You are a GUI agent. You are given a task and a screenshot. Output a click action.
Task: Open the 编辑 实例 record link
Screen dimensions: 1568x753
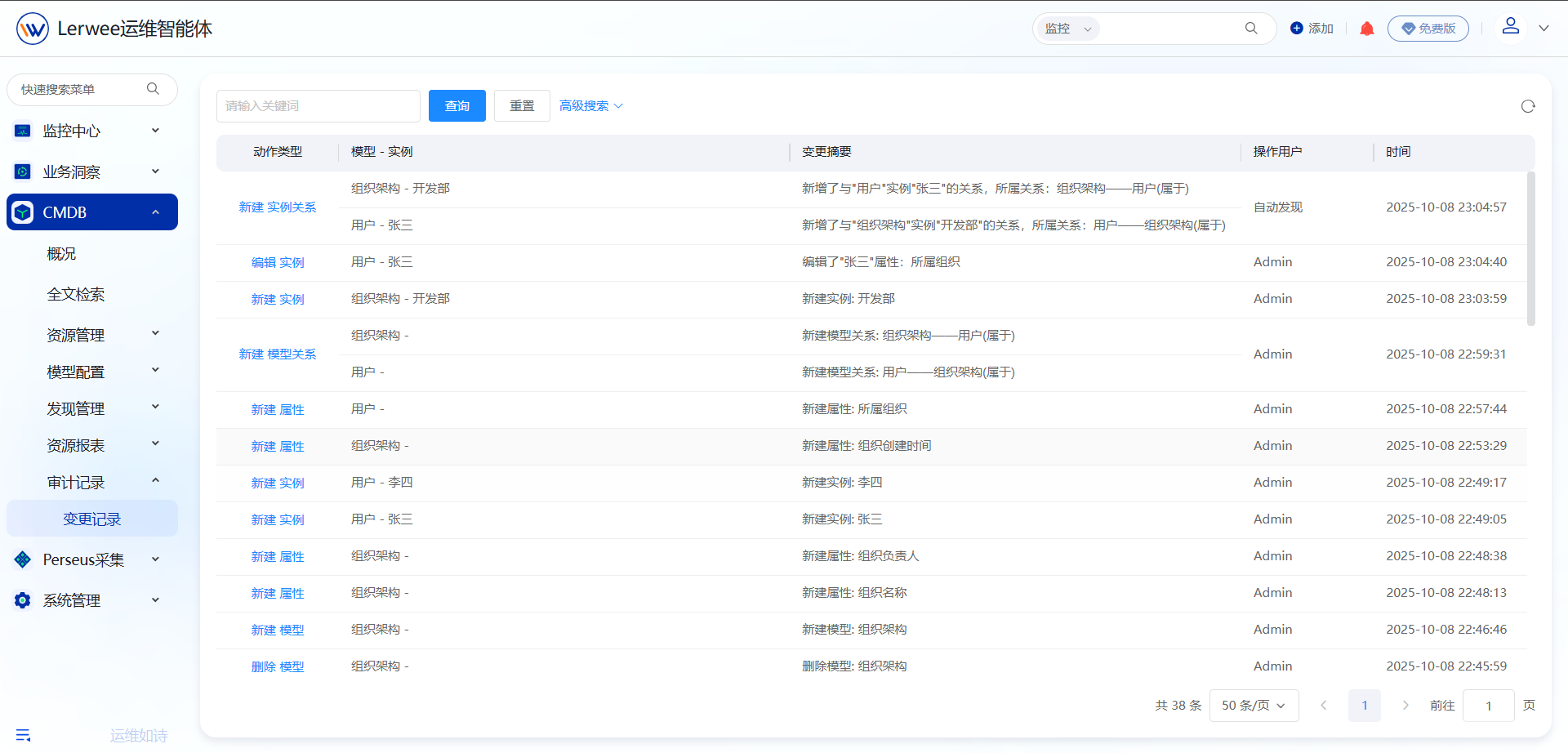coord(278,263)
